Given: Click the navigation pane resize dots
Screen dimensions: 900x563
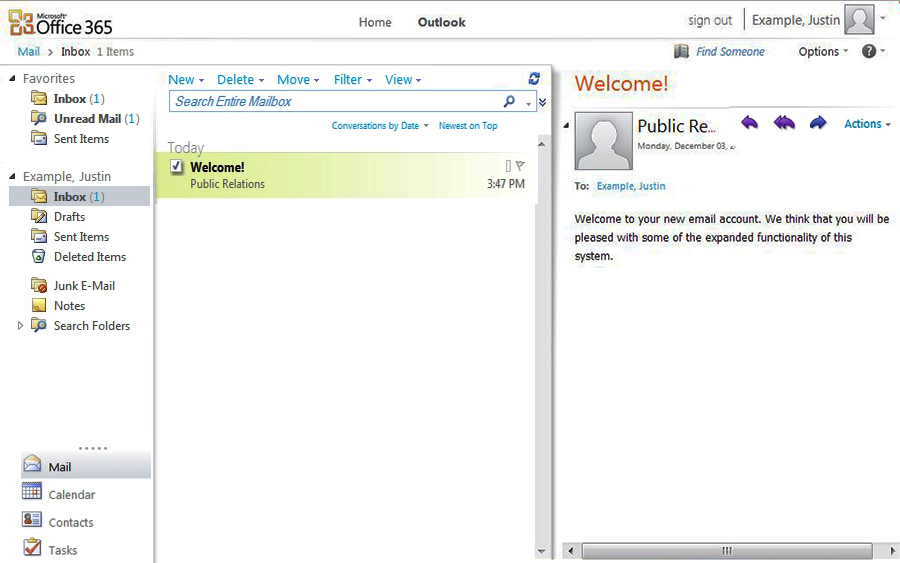Looking at the screenshot, I should point(93,448).
